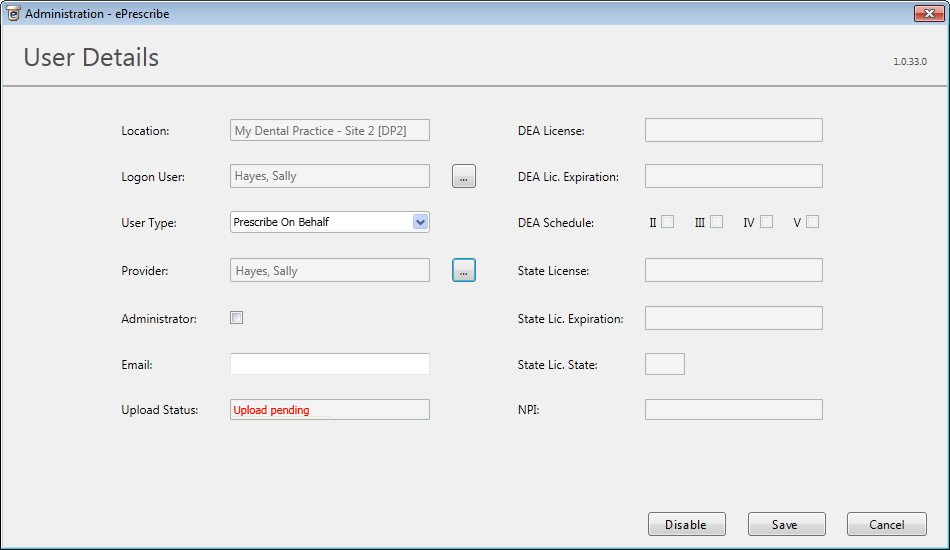Check the DEA Schedule II checkbox
Viewport: 950px width, 550px height.
pyautogui.click(x=667, y=222)
